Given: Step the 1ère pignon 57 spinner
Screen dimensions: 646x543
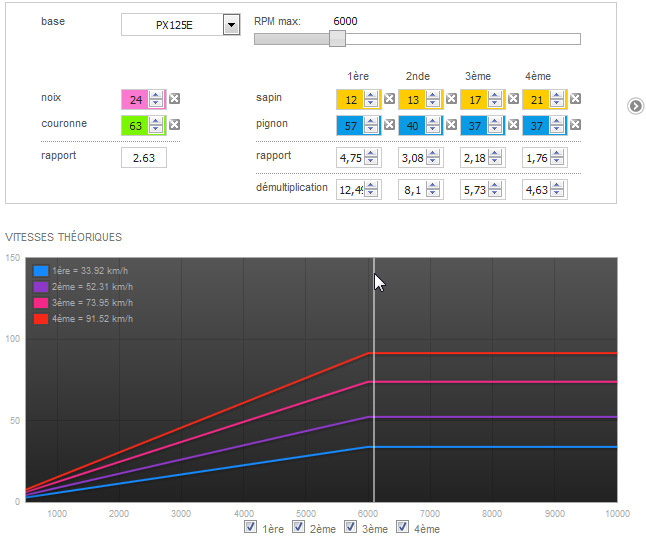Looking at the screenshot, I should pyautogui.click(x=371, y=125).
